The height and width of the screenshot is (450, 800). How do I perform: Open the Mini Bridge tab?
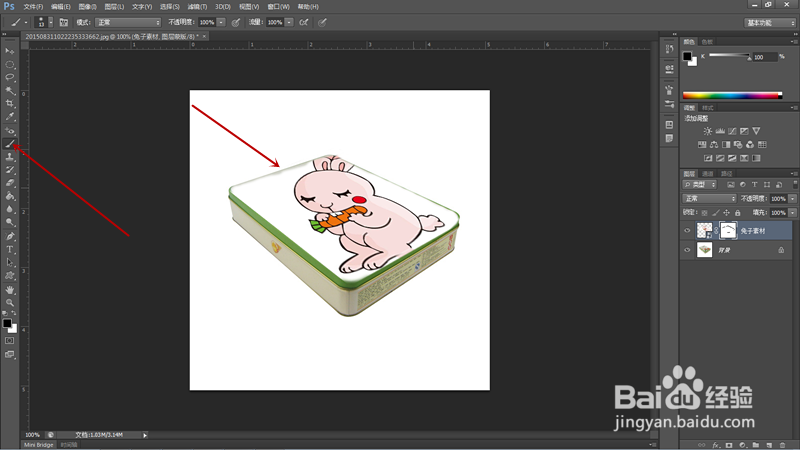click(x=39, y=445)
